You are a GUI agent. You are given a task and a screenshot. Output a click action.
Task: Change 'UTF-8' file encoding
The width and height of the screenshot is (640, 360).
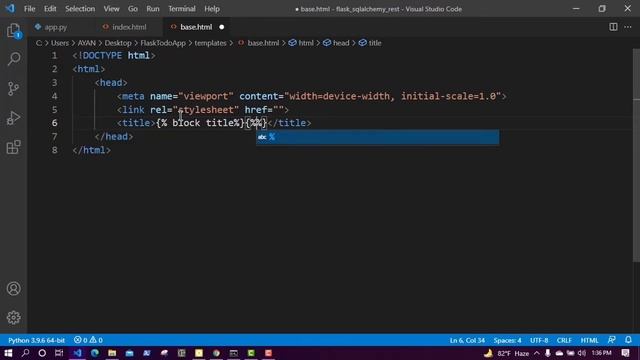coord(539,340)
